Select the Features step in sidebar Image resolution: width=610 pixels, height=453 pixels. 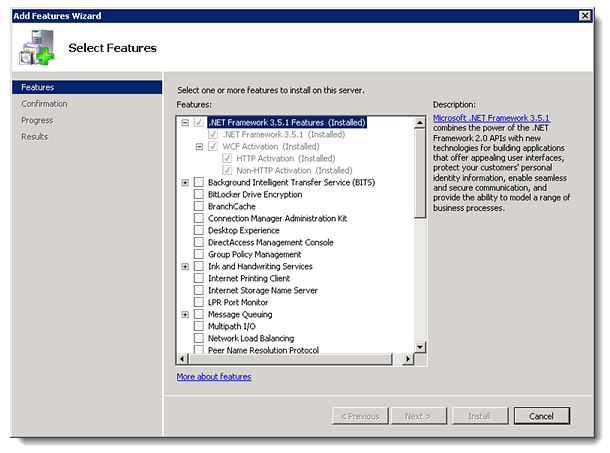(x=87, y=87)
